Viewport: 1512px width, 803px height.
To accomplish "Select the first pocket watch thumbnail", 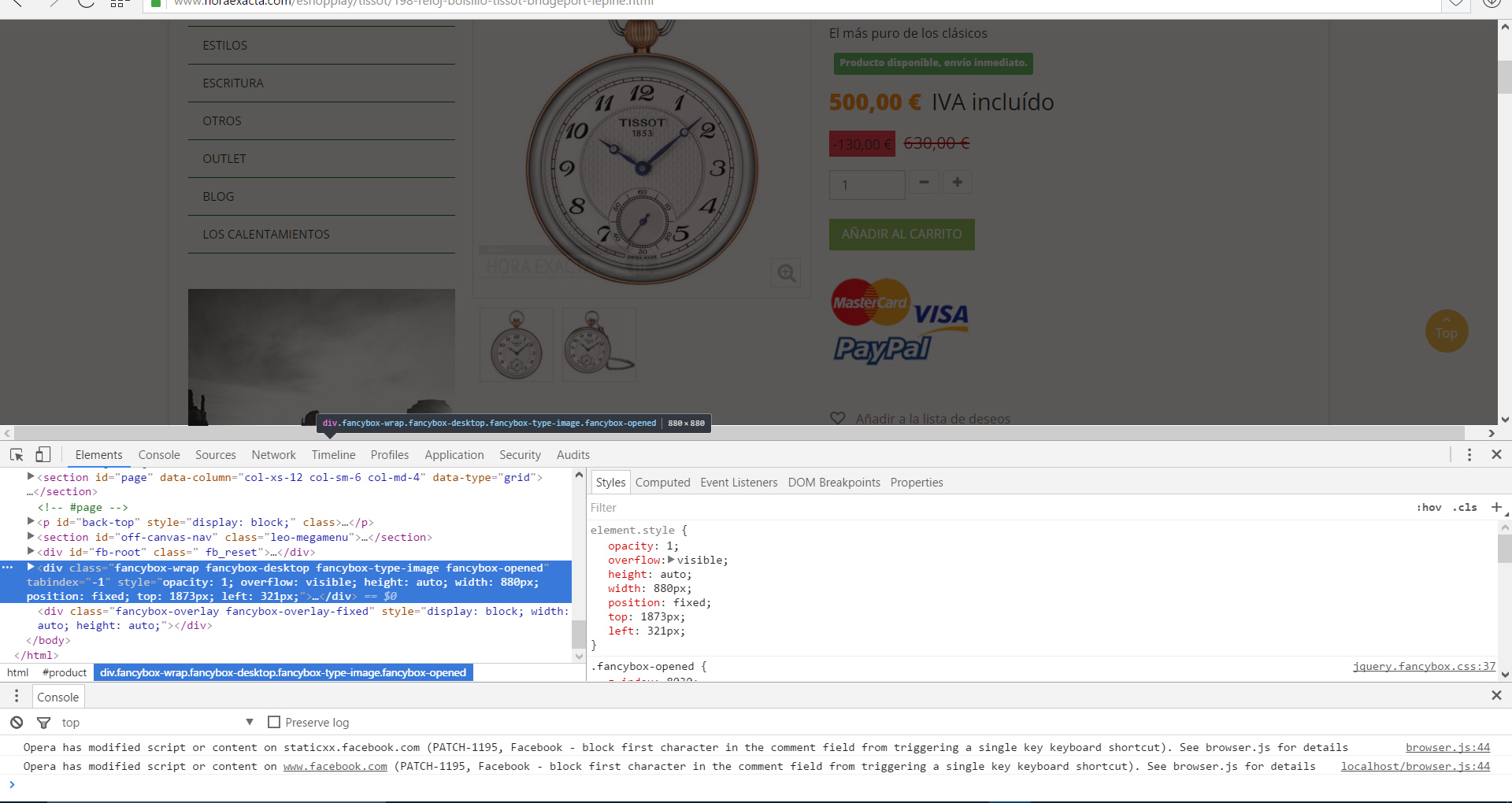I will click(x=517, y=345).
